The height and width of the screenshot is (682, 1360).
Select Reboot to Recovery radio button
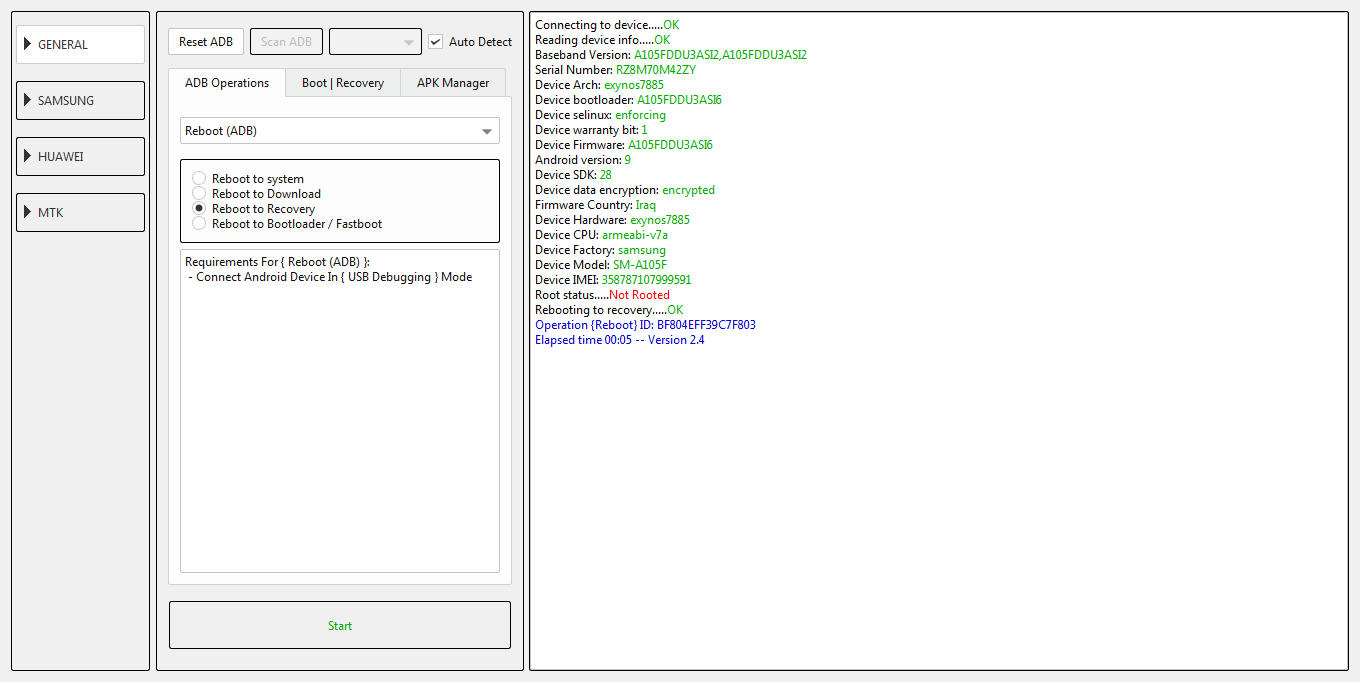click(199, 209)
